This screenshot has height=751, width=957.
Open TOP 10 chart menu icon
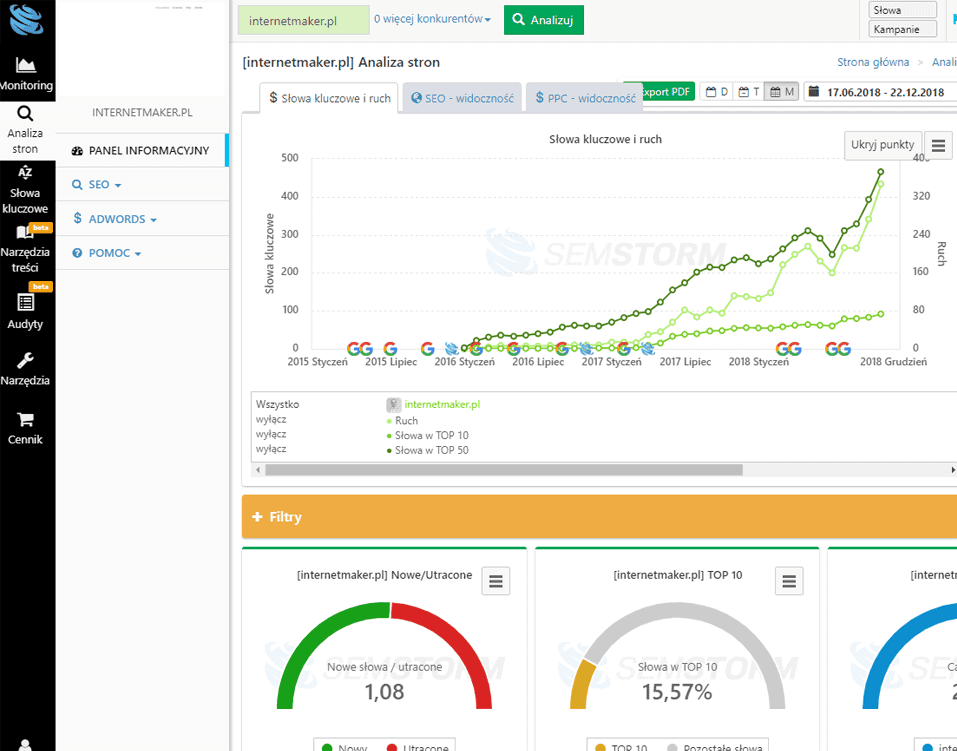789,581
